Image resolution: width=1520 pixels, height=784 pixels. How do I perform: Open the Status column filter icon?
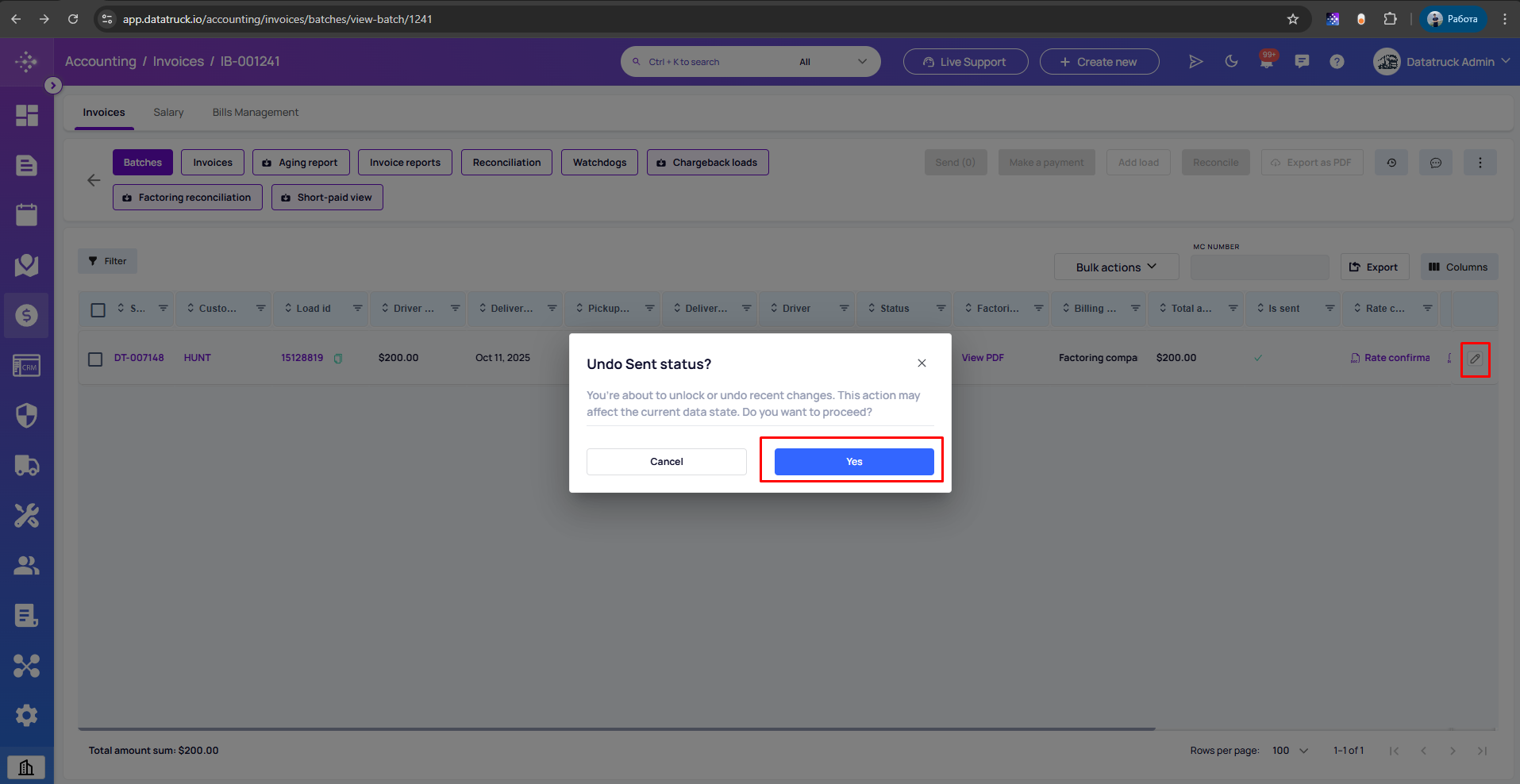pos(941,309)
